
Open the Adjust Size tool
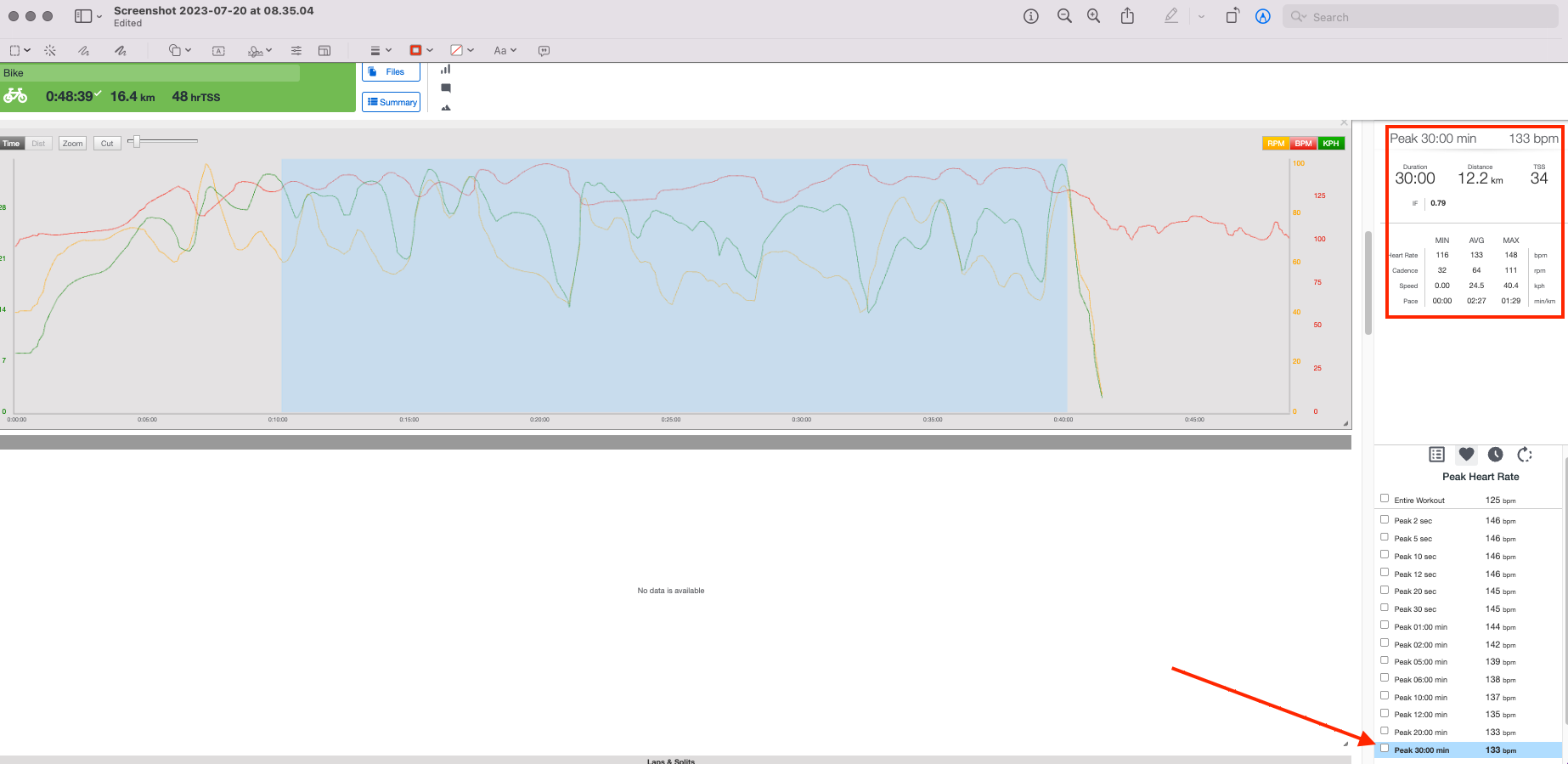tap(324, 51)
